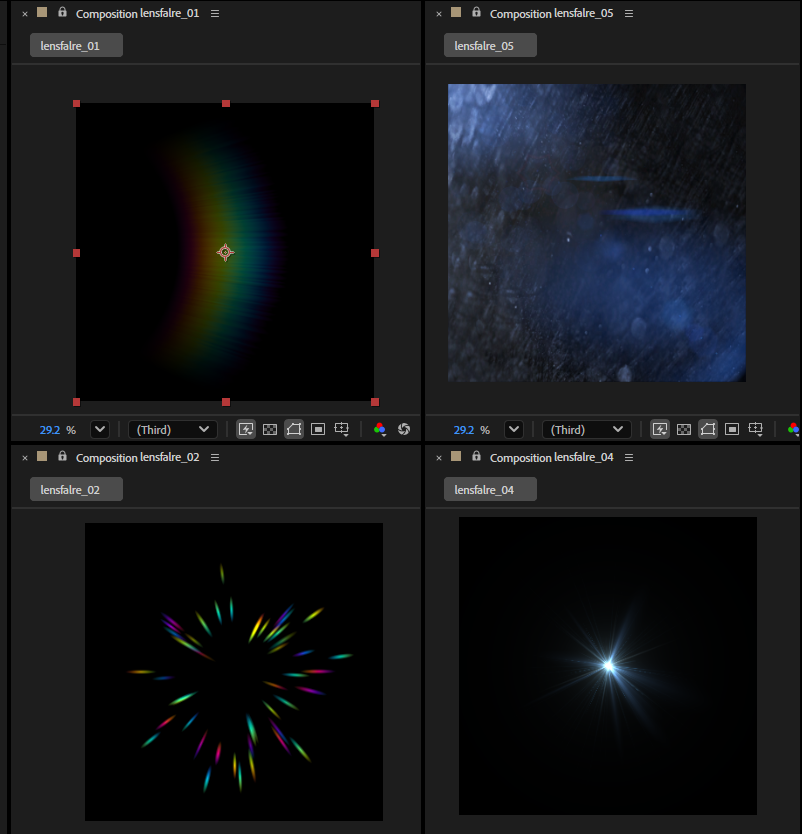Toggle the viewer lock on Composition lensfalre_02
Viewport: 802px width, 834px height.
tap(62, 456)
